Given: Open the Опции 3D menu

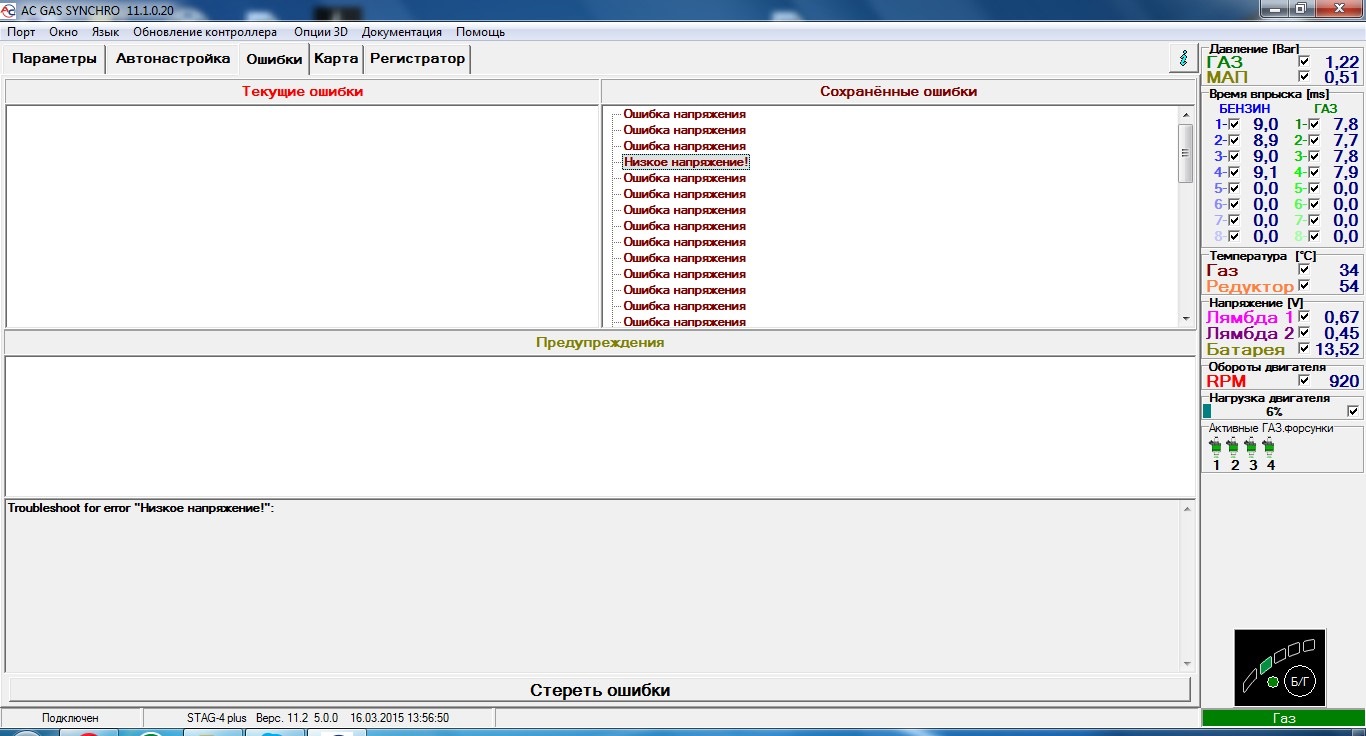Looking at the screenshot, I should (321, 32).
